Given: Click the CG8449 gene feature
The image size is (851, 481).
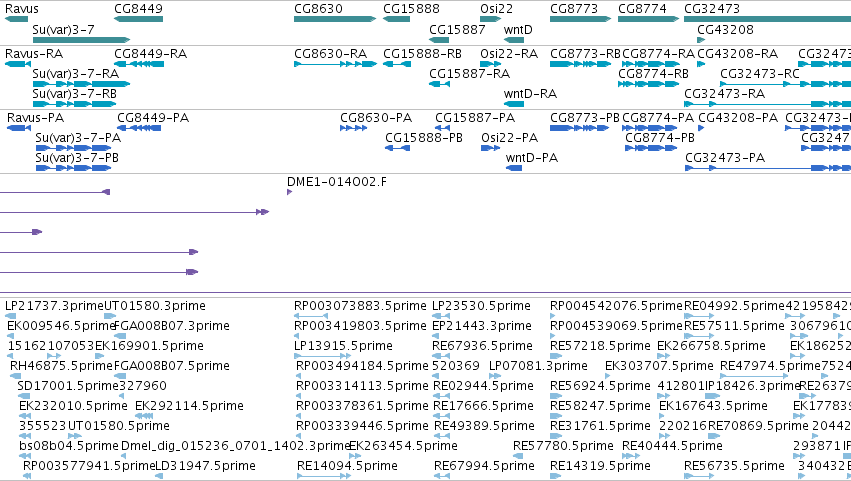Looking at the screenshot, I should click(138, 19).
